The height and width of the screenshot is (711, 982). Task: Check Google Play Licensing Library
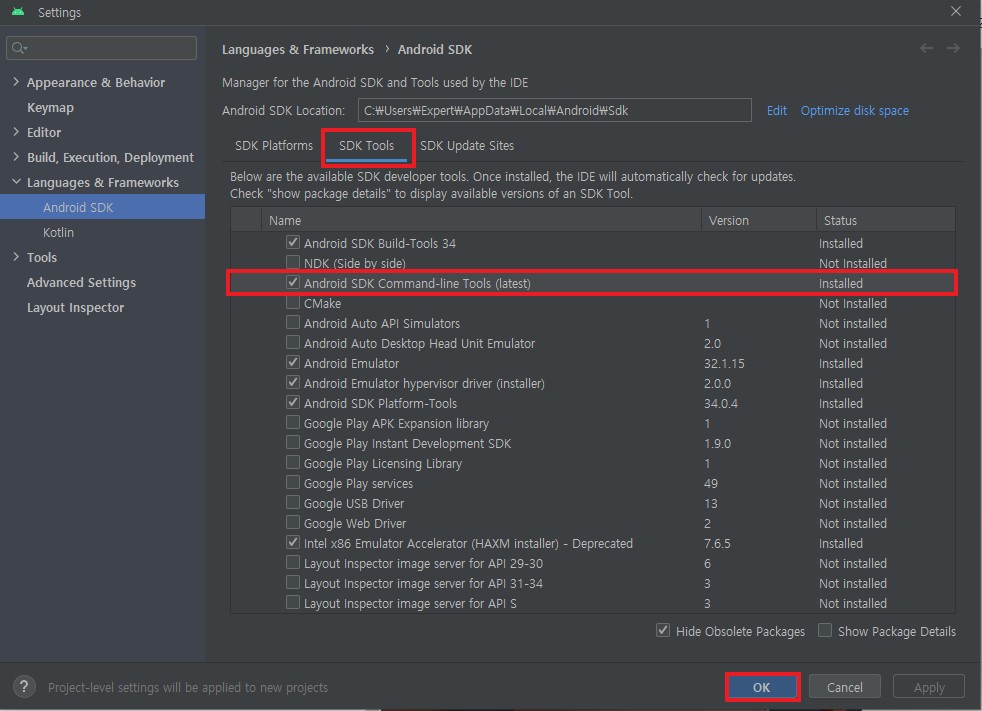[292, 462]
